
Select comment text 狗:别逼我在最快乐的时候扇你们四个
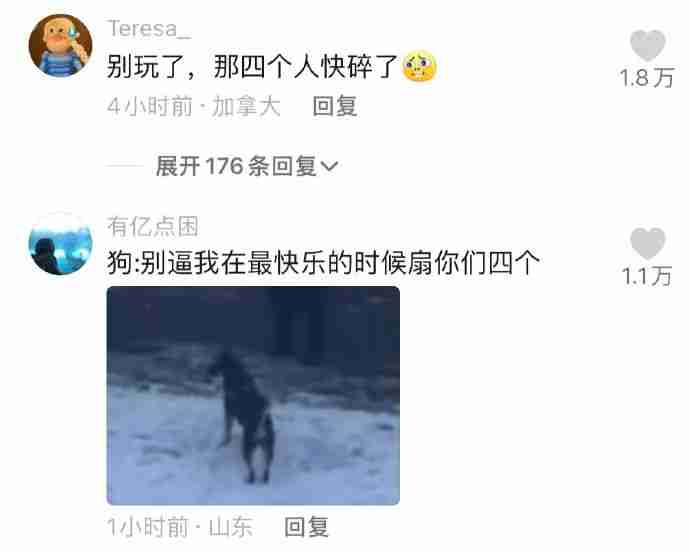coord(323,263)
